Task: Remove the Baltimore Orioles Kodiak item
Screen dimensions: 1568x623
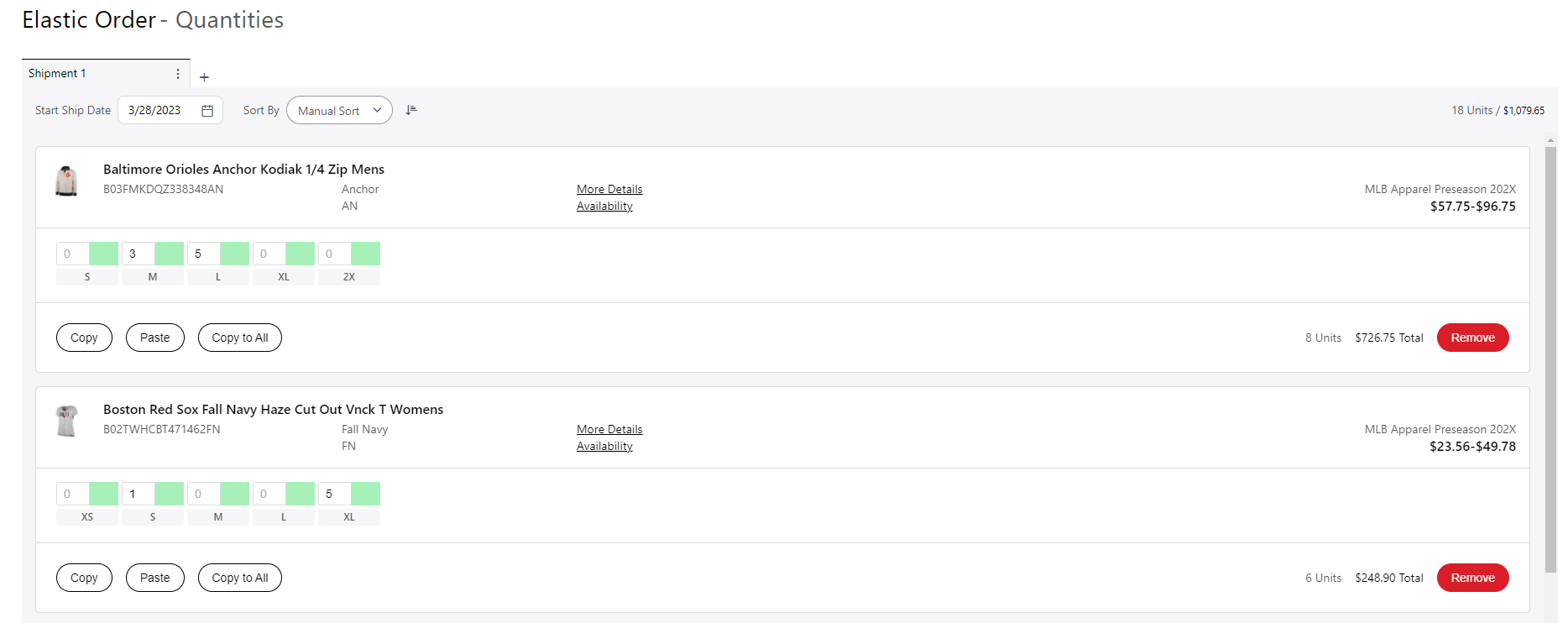Action: click(1472, 338)
